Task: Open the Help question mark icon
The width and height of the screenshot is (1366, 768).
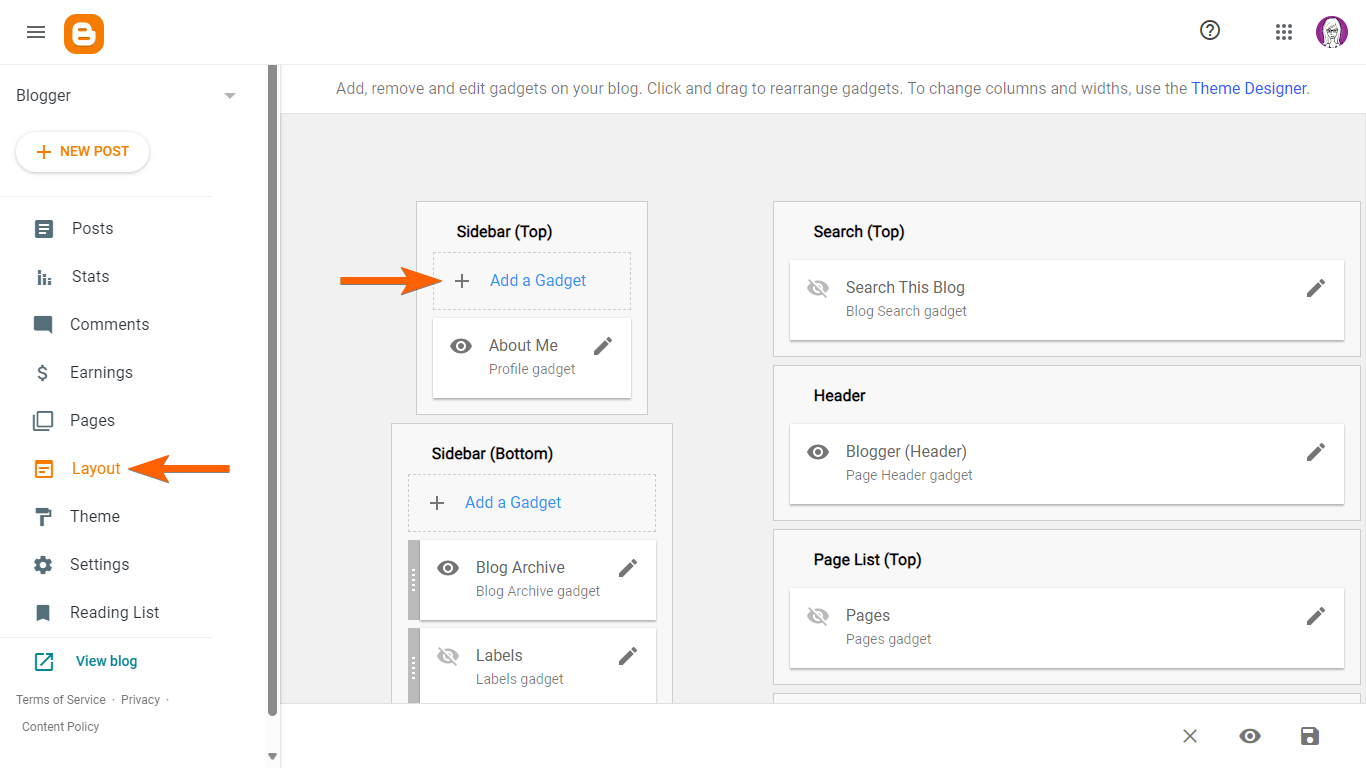Action: [x=1210, y=31]
